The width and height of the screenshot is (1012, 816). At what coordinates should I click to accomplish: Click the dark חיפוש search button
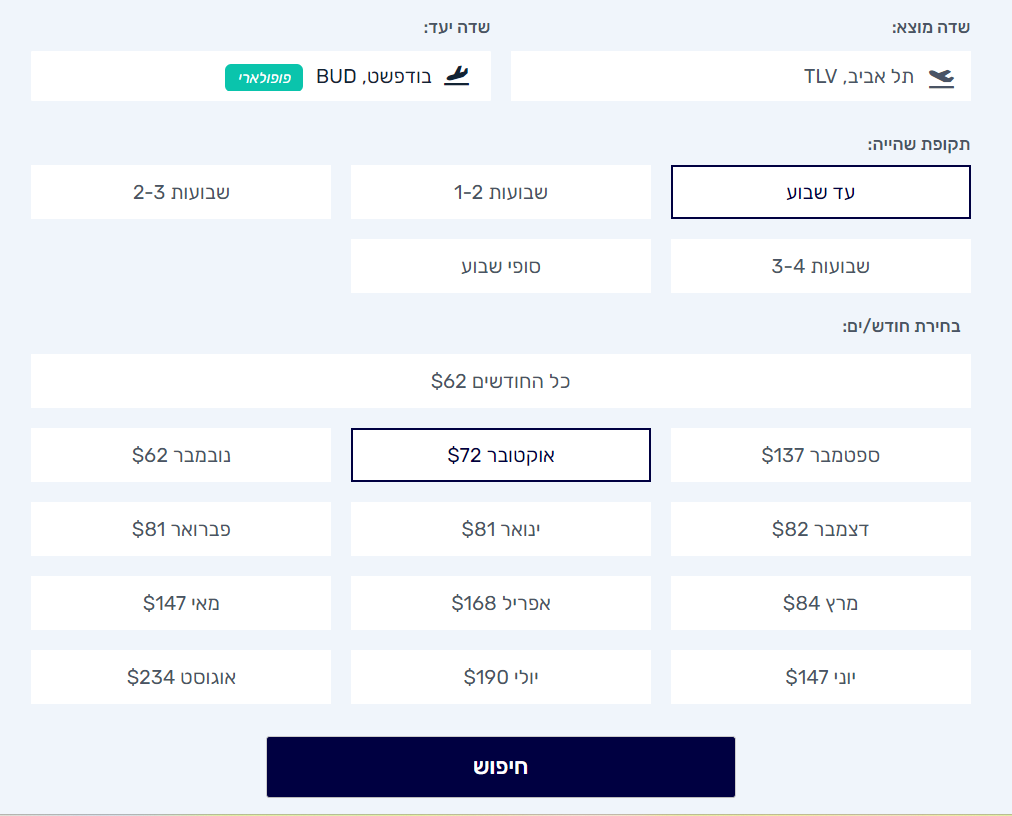point(501,767)
